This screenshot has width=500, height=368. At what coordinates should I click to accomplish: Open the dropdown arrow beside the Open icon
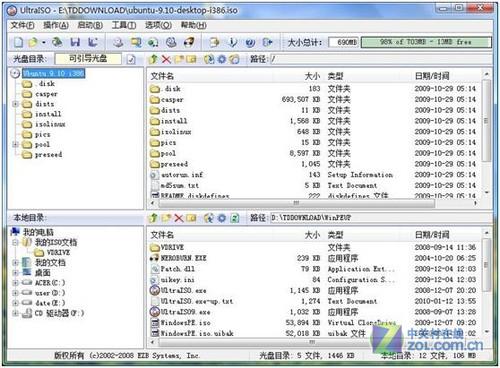coord(44,43)
